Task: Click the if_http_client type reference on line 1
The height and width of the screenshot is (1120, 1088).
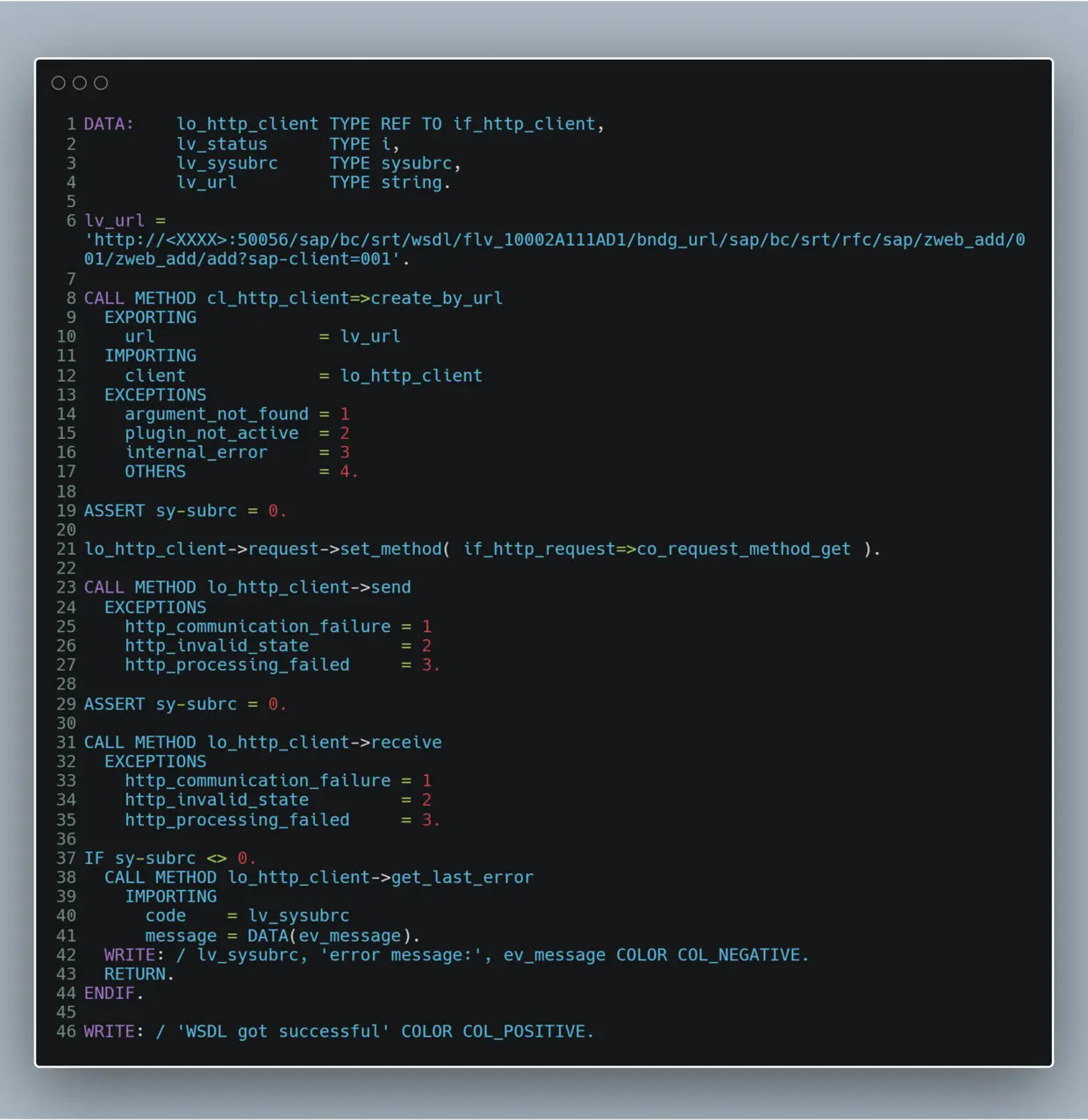Action: click(x=524, y=124)
